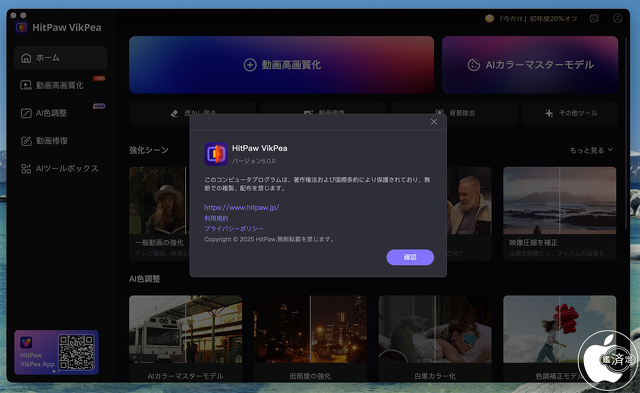Open the 低照度の強化 night city thumbnail
Viewport: 640px width, 393px height.
click(310, 329)
